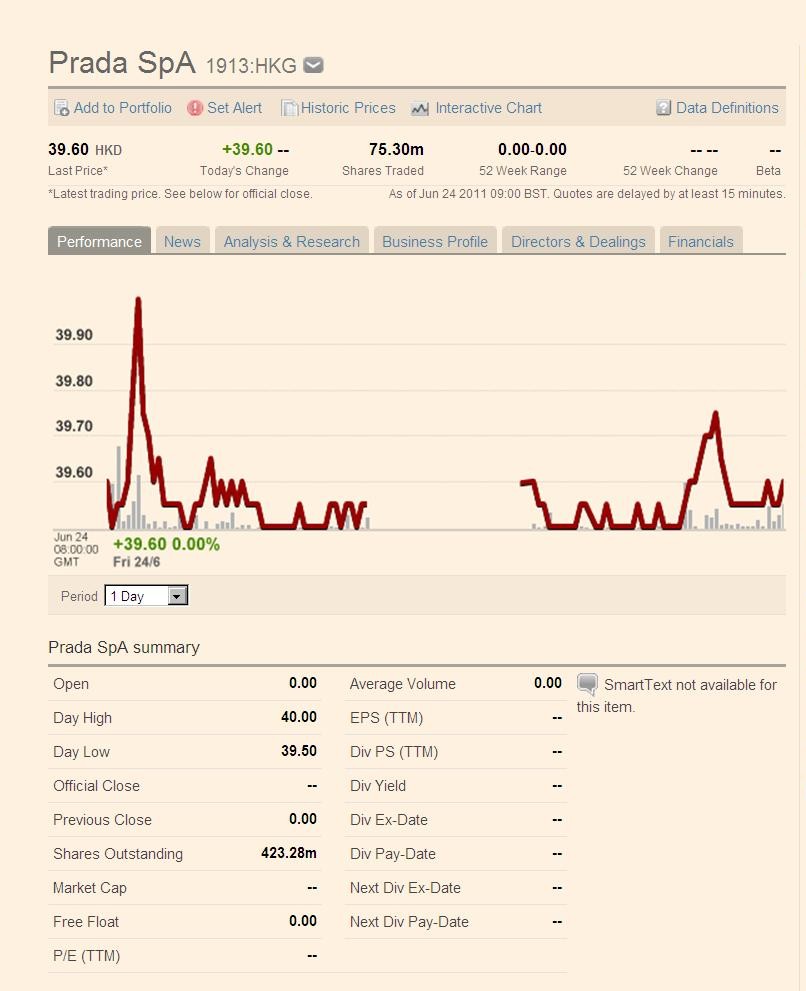Click the Previous Close row label
Screen dimensions: 806x991
pyautogui.click(x=102, y=820)
